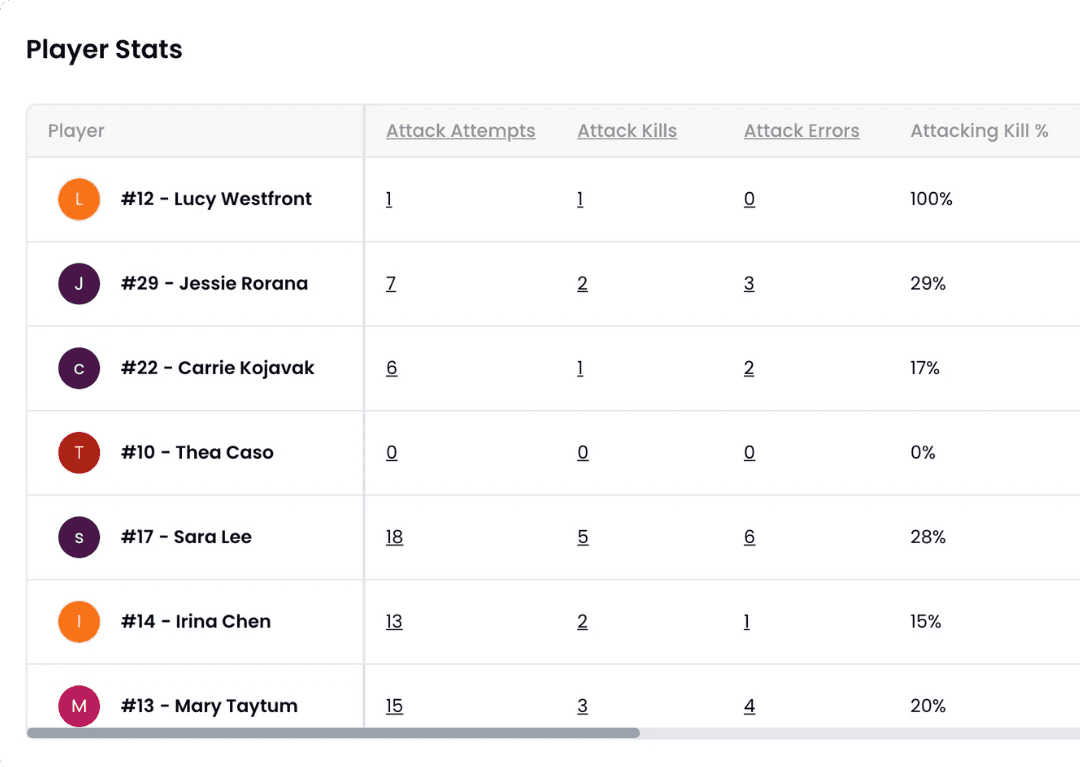
Task: Click Sara Lee's avatar icon
Action: [x=79, y=537]
